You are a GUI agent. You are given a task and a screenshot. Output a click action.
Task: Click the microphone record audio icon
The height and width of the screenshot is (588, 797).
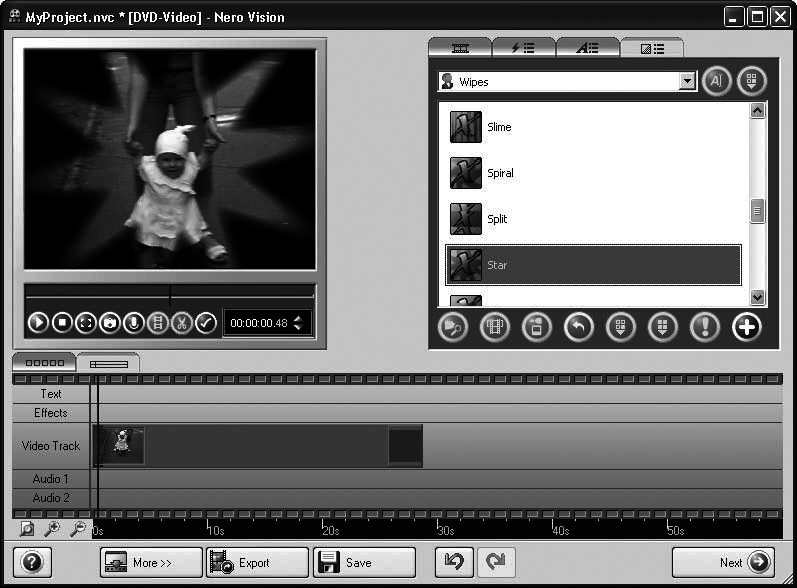point(133,323)
